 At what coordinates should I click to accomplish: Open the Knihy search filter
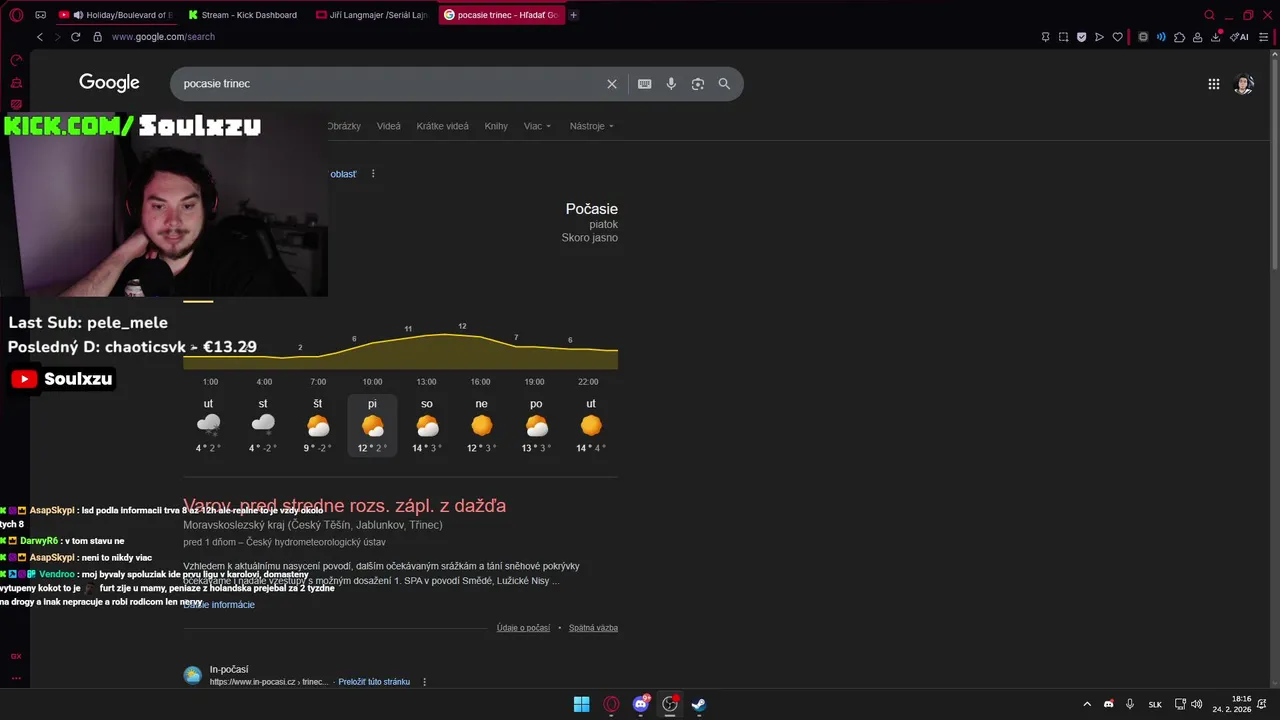tap(496, 126)
